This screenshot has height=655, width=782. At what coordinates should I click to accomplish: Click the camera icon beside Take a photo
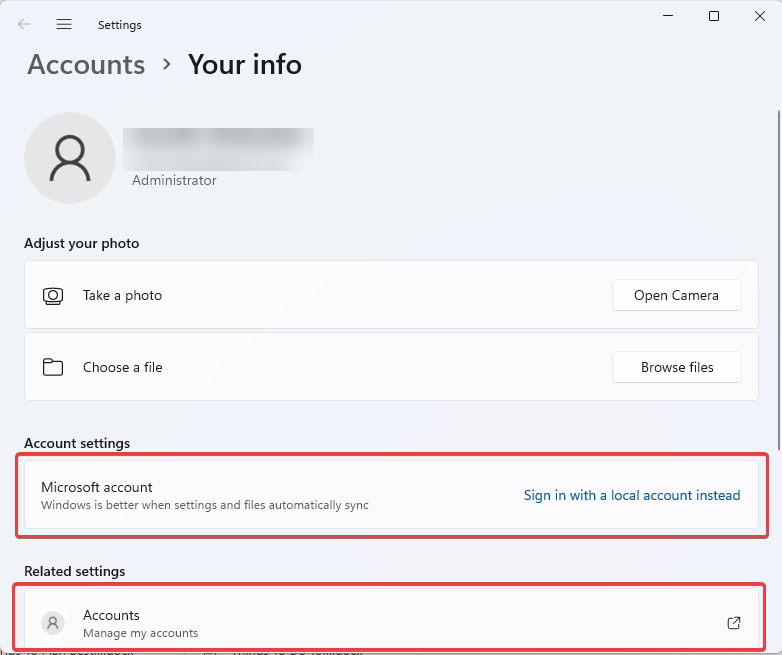coord(53,296)
